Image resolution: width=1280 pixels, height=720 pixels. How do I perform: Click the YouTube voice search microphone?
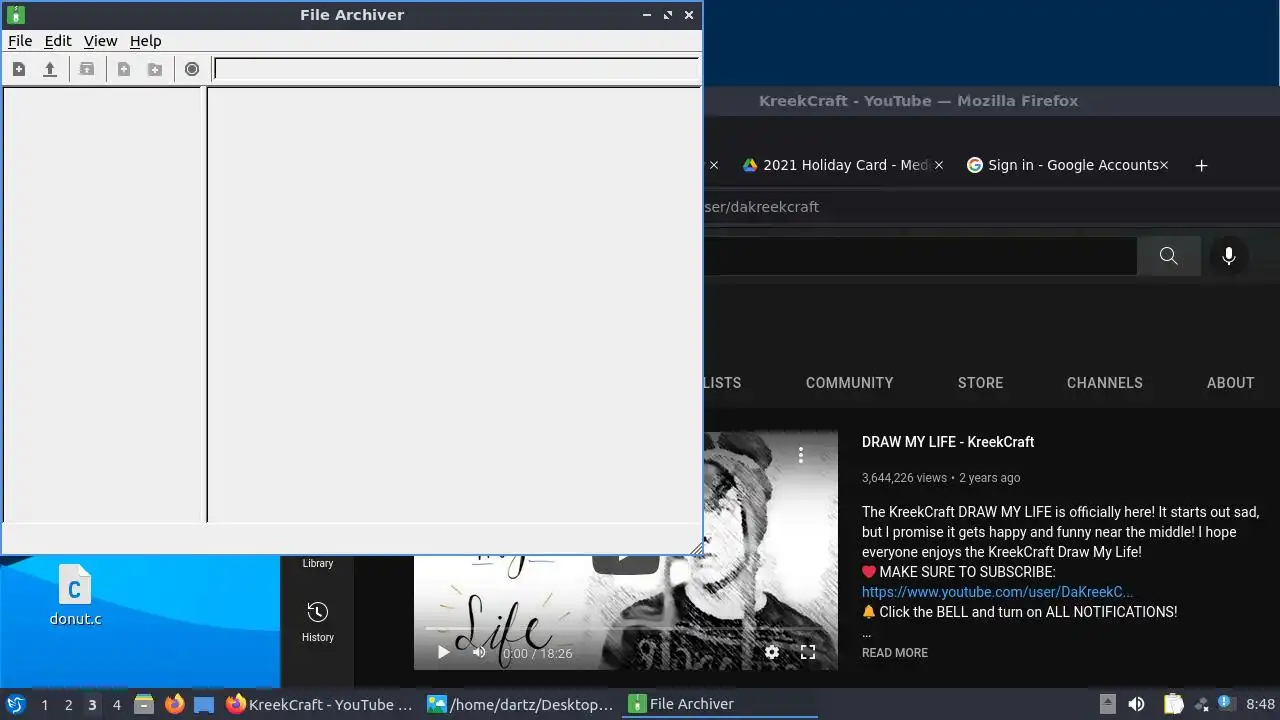tap(1229, 256)
